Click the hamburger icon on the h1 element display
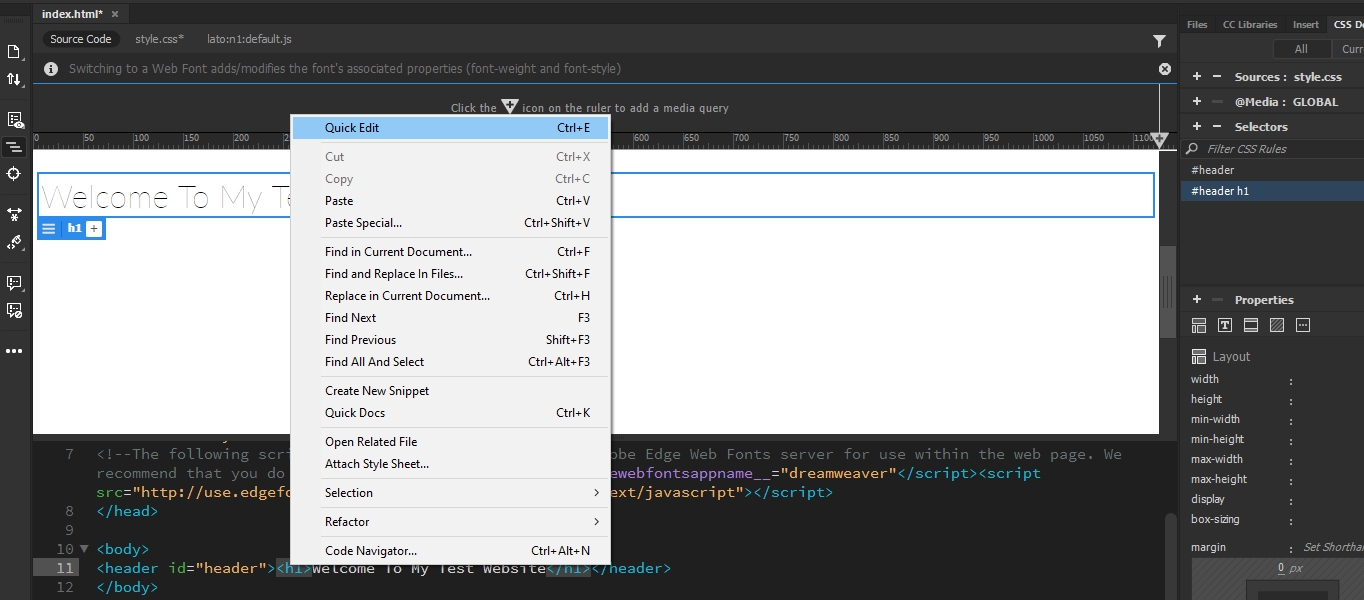1364x600 pixels. coord(49,229)
